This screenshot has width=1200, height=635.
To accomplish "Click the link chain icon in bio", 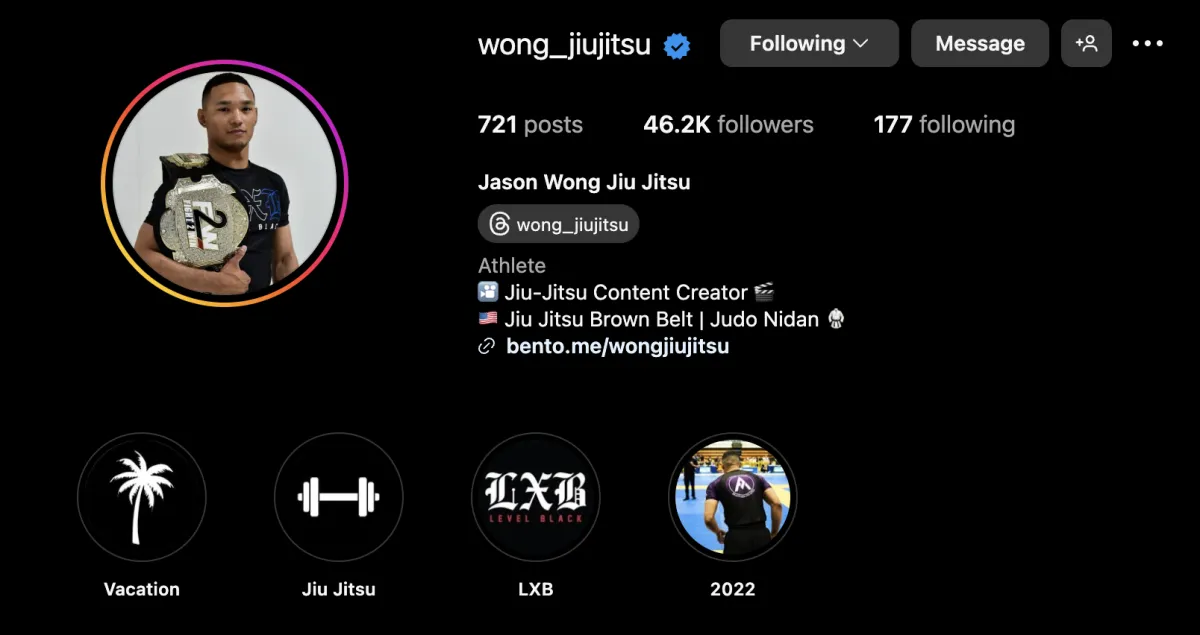I will [487, 347].
